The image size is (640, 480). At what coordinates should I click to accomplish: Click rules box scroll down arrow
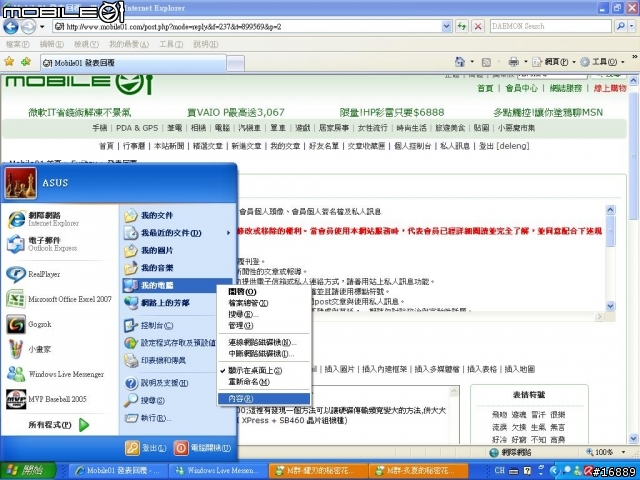[610, 306]
